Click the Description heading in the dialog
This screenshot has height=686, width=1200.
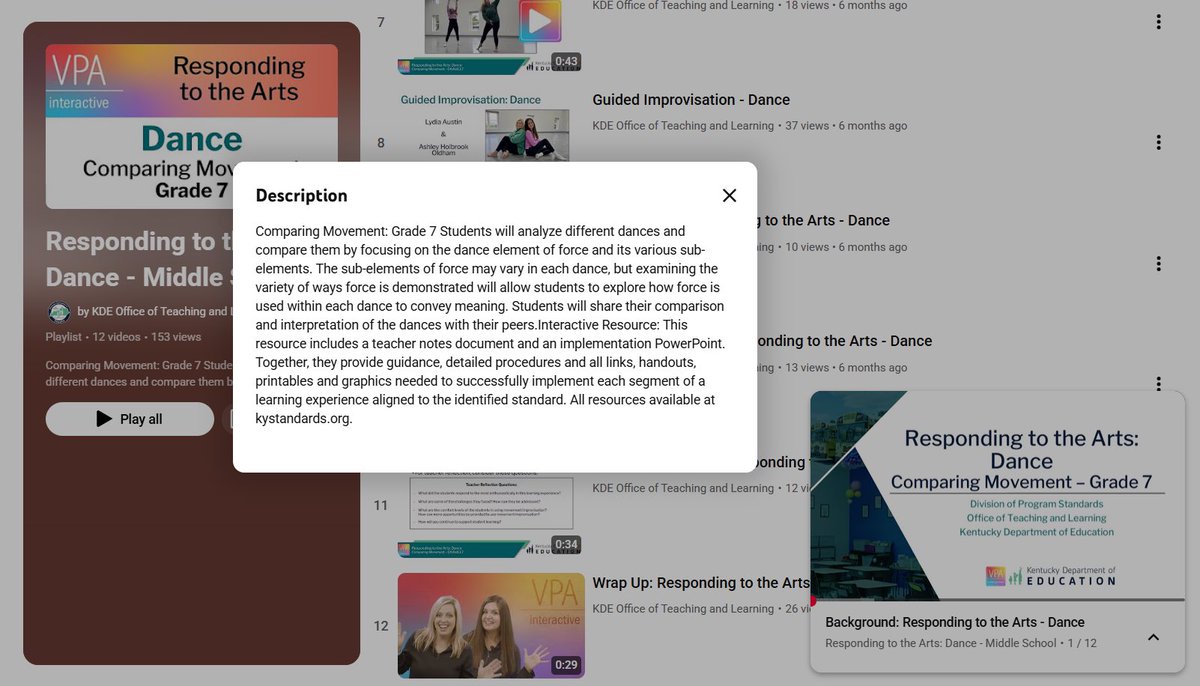(301, 196)
